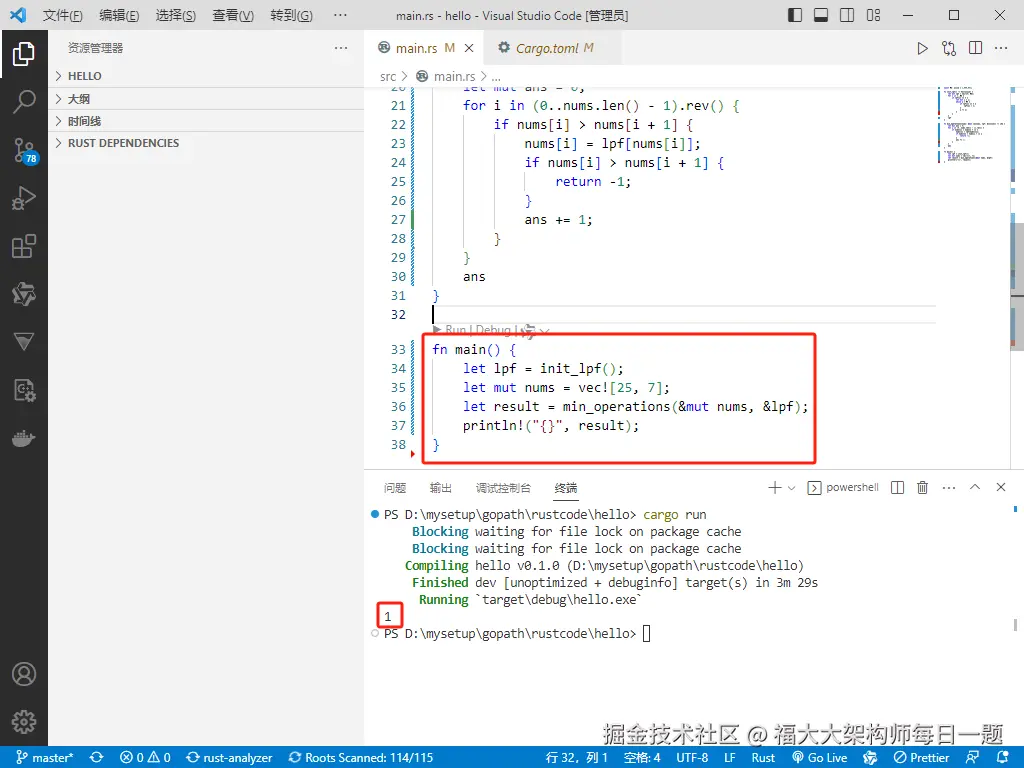Viewport: 1024px width, 768px height.
Task: Open the 查看(V) menu
Action: (x=233, y=15)
